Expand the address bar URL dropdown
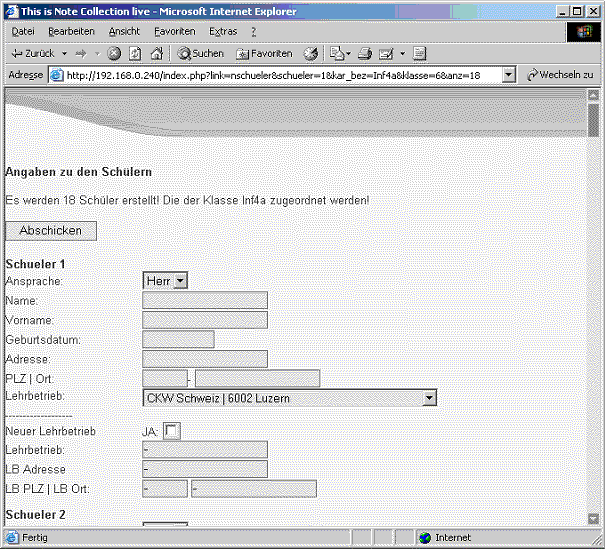The width and height of the screenshot is (605, 549). pyautogui.click(x=508, y=75)
